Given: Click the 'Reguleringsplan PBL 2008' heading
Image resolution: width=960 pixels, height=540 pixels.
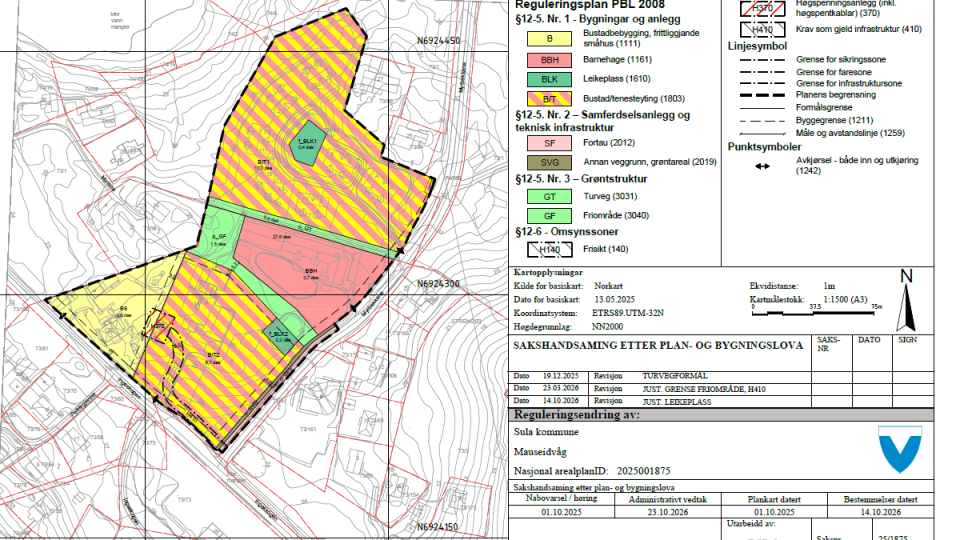Looking at the screenshot, I should click(590, 5).
